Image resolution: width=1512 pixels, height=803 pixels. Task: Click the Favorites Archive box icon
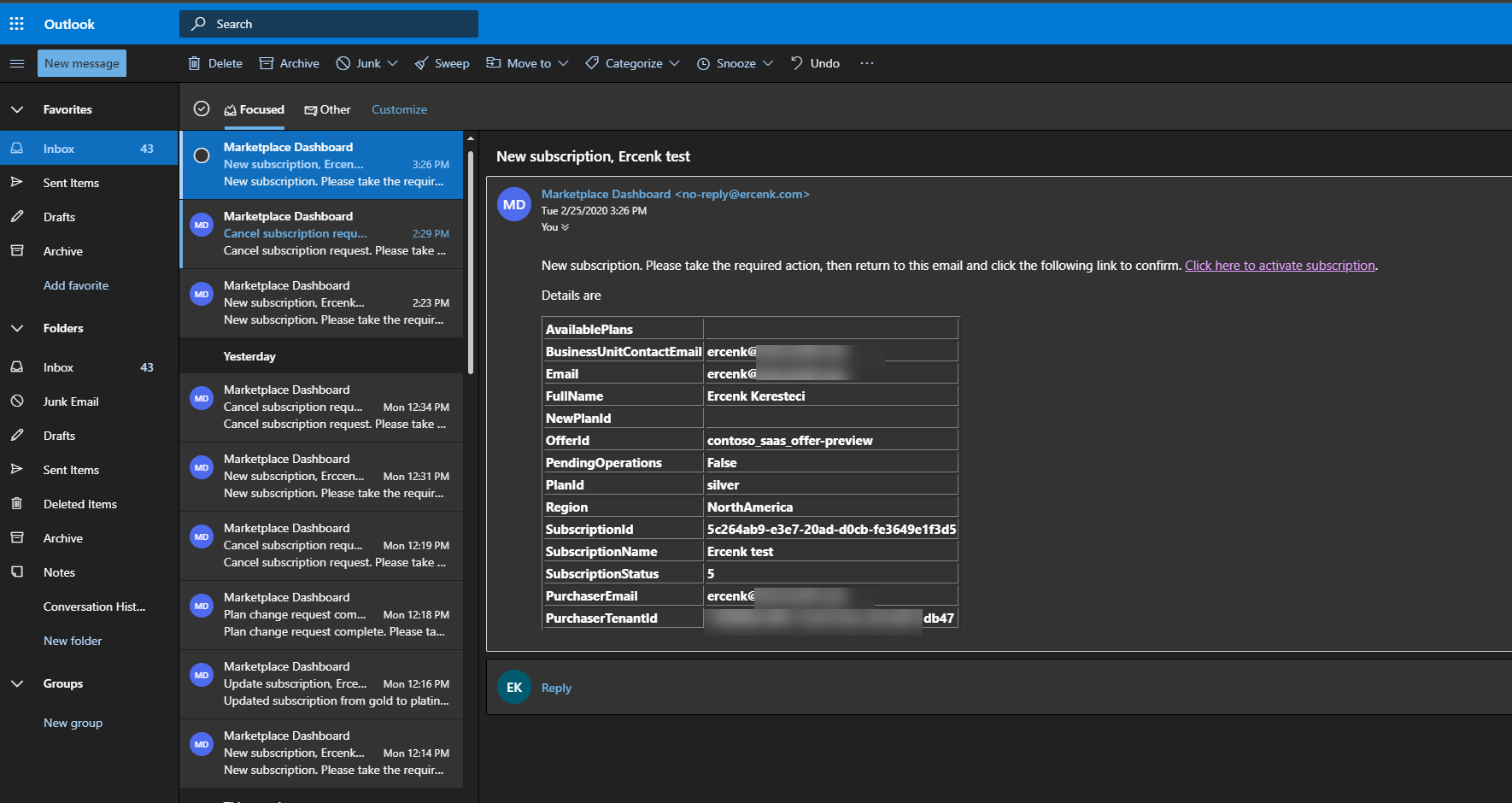click(17, 250)
